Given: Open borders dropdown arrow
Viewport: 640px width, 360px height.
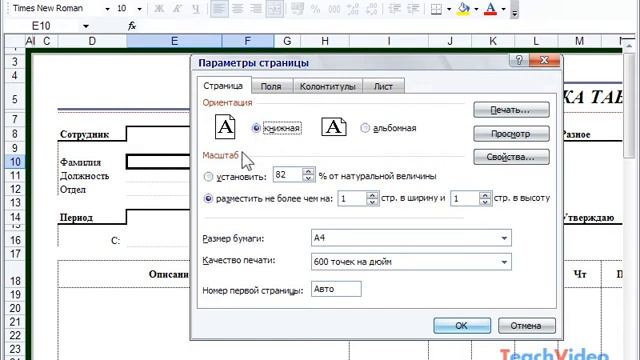Looking at the screenshot, I should pyautogui.click(x=449, y=9).
